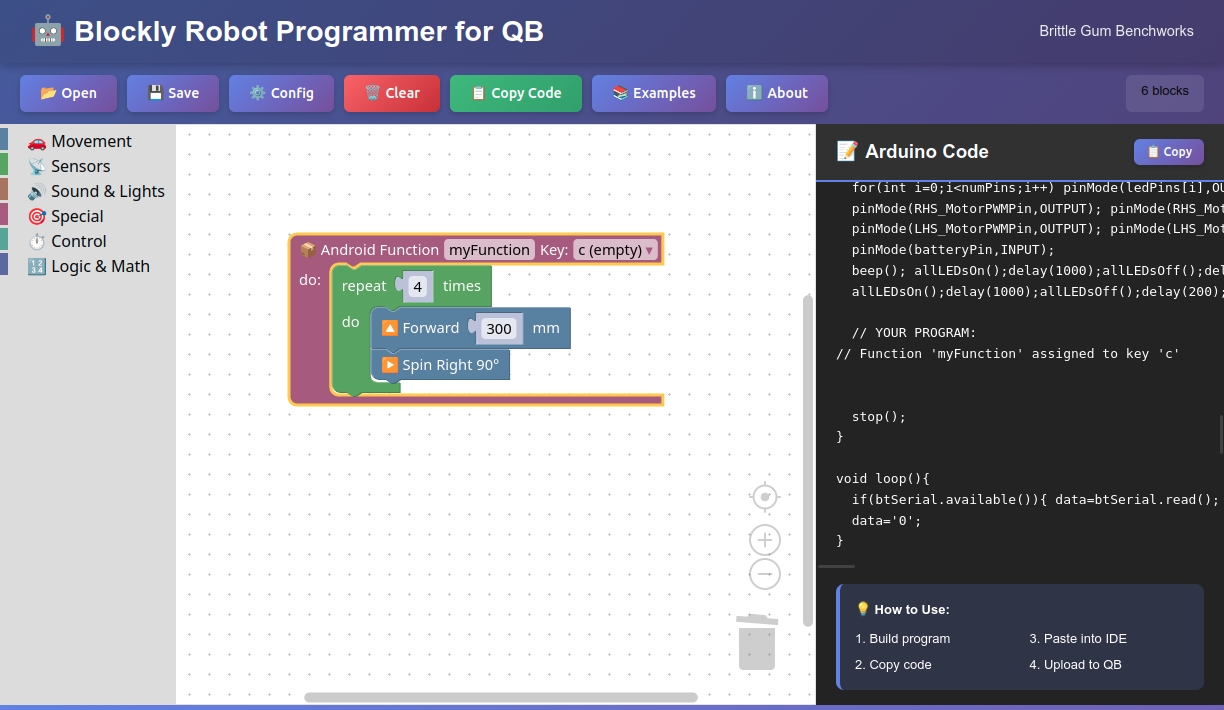Click the workspace vertical scrollbar

click(808, 460)
